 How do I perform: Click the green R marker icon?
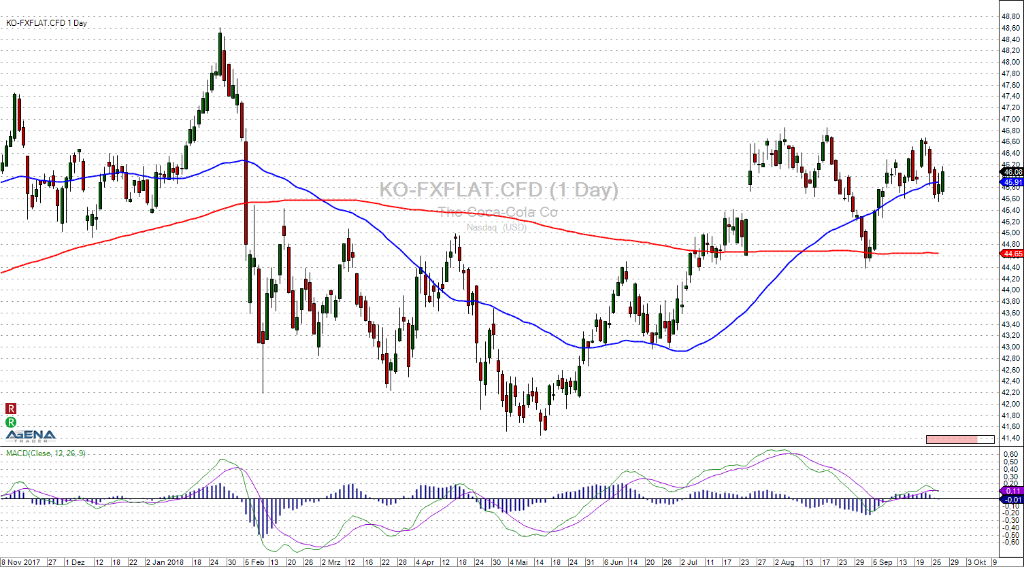coord(10,421)
